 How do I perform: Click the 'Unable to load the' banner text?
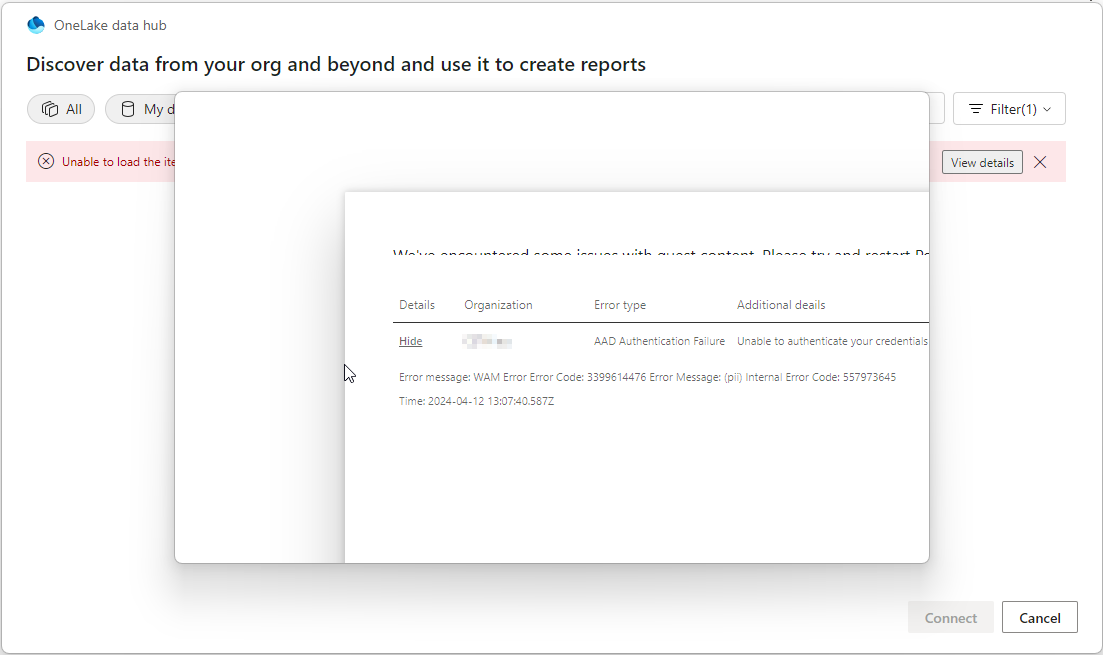coord(118,162)
